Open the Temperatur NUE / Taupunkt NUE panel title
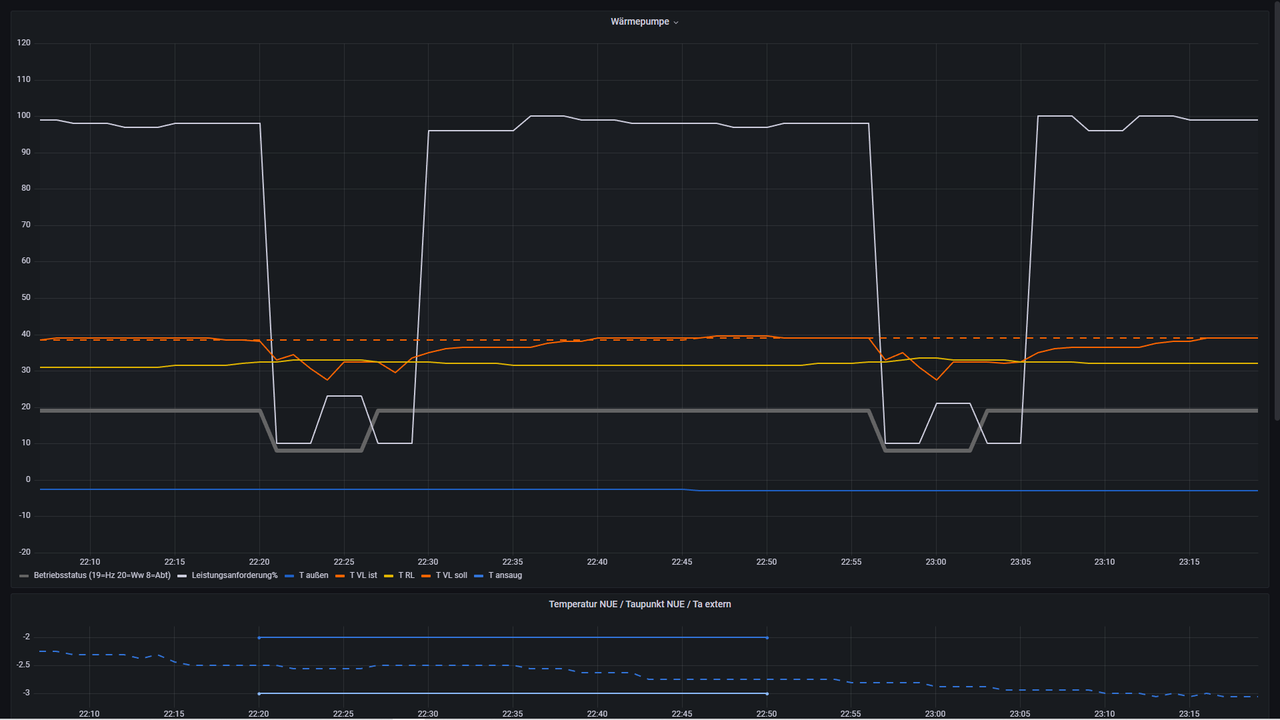 pyautogui.click(x=640, y=605)
